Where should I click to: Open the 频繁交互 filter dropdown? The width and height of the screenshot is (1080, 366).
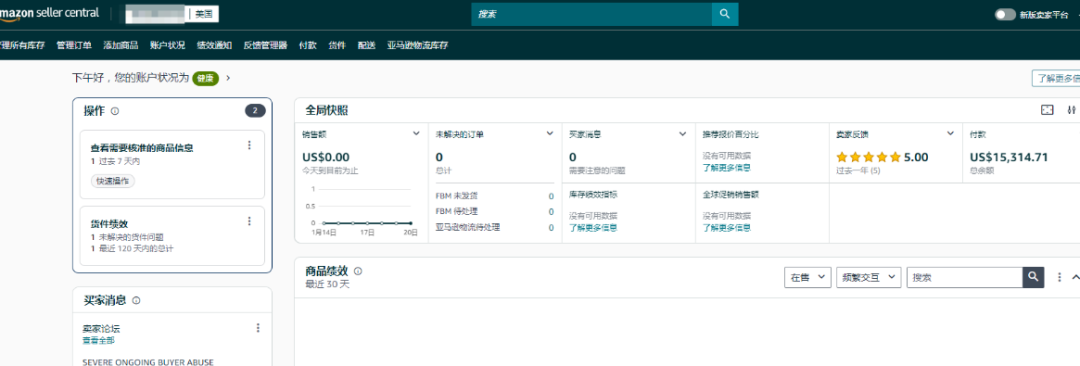tap(869, 277)
